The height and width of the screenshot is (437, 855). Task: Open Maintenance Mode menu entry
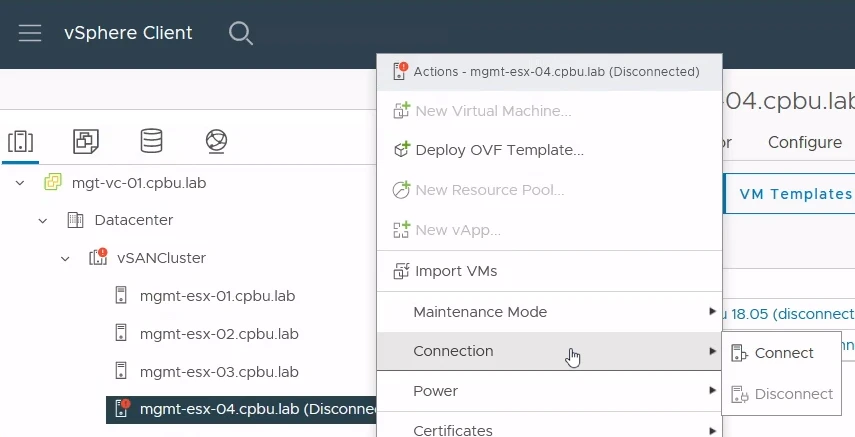tap(550, 312)
